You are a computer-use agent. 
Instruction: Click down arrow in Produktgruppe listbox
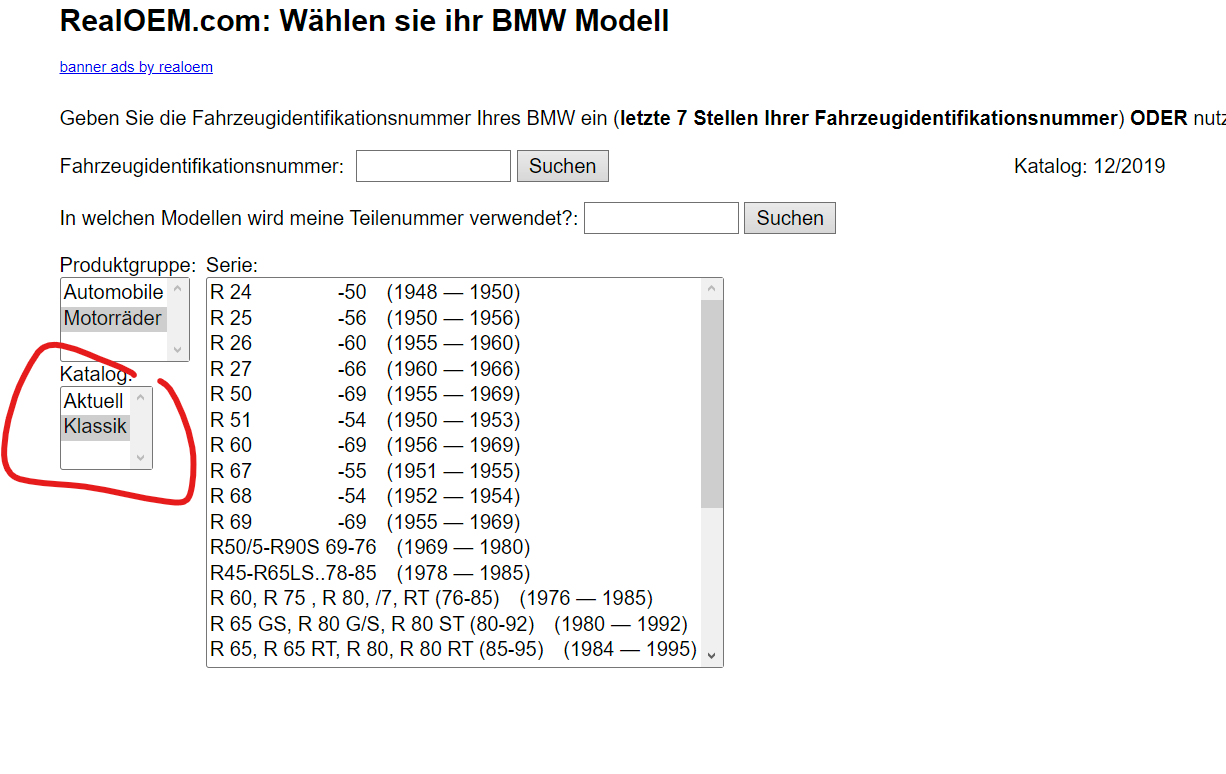(x=179, y=350)
